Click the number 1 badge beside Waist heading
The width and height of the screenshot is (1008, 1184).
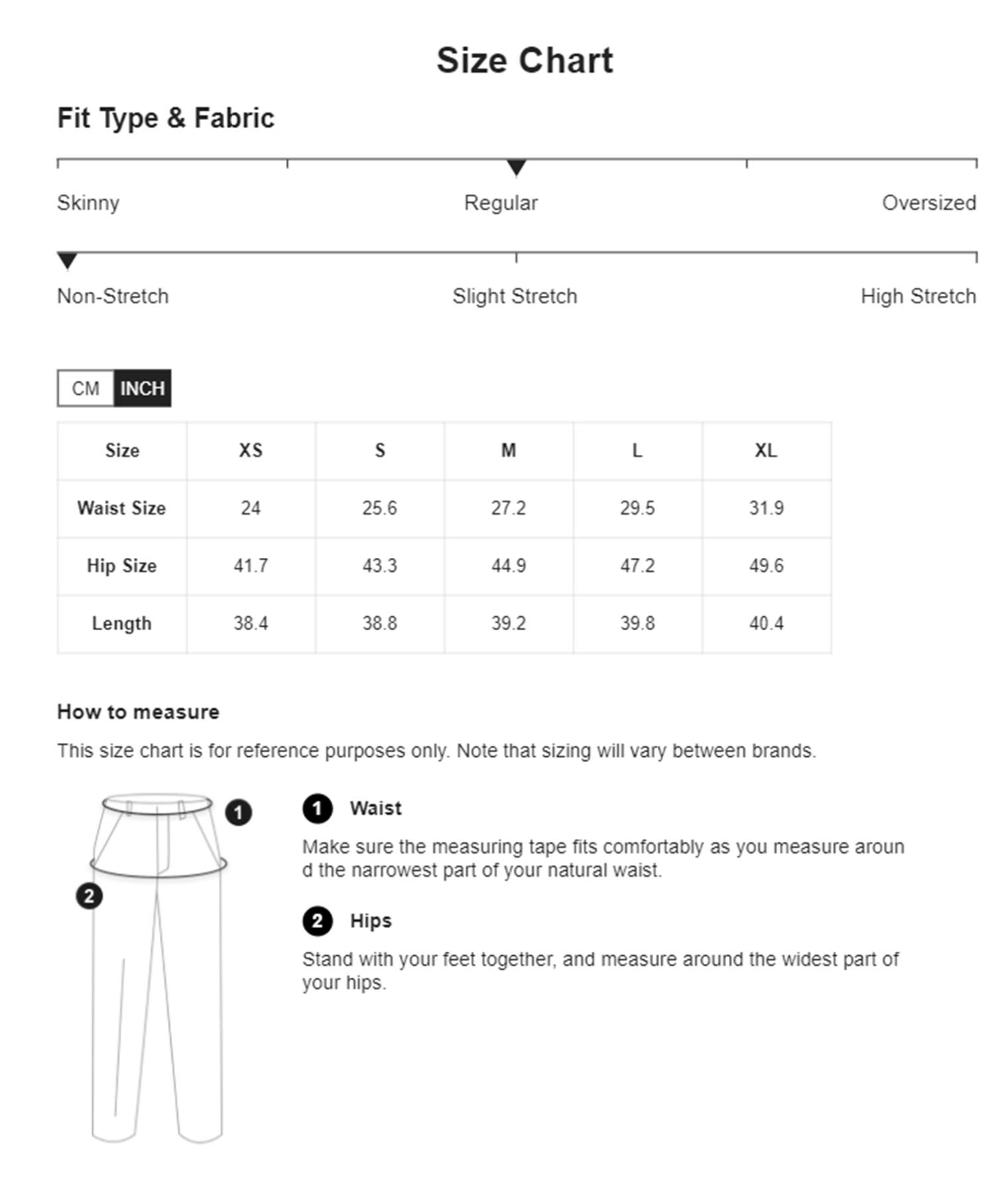point(317,809)
